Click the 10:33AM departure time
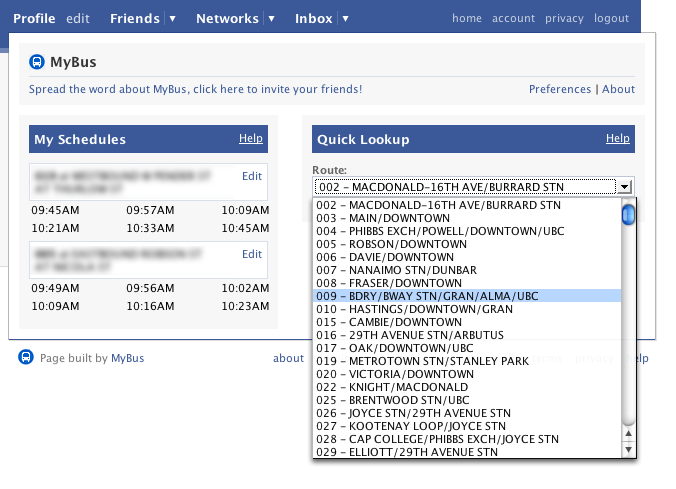The width and height of the screenshot is (676, 489). [x=150, y=228]
